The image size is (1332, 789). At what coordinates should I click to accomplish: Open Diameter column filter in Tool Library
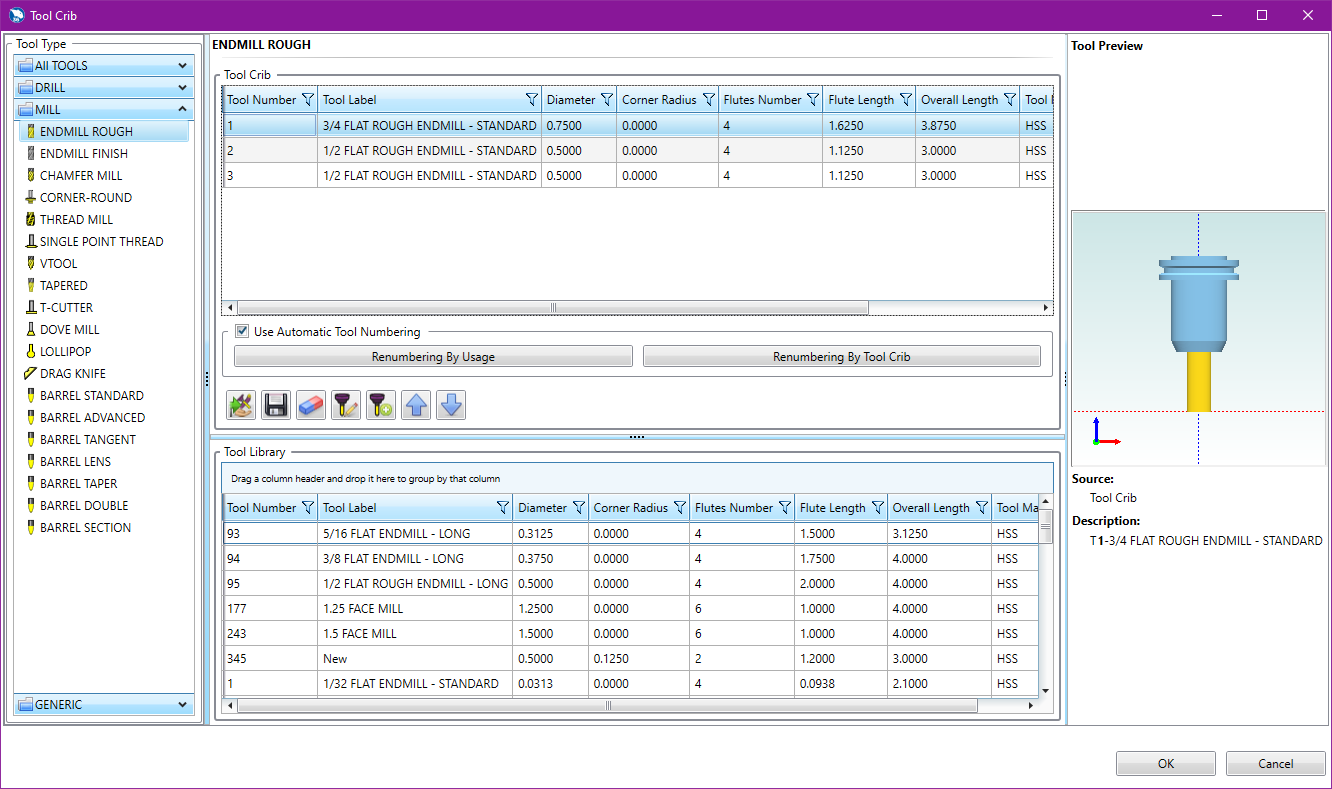click(578, 508)
